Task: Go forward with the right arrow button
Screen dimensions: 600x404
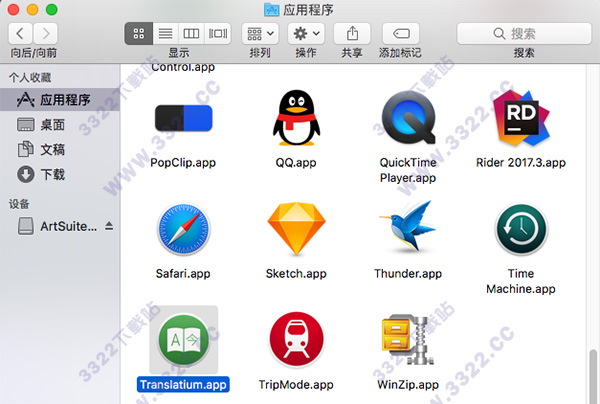Action: point(46,34)
